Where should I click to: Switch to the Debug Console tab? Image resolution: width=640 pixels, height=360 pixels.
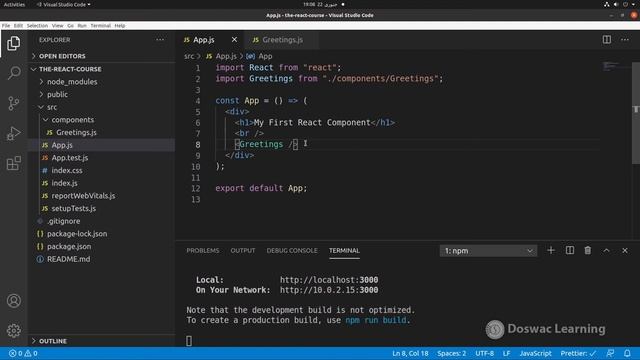(x=292, y=251)
